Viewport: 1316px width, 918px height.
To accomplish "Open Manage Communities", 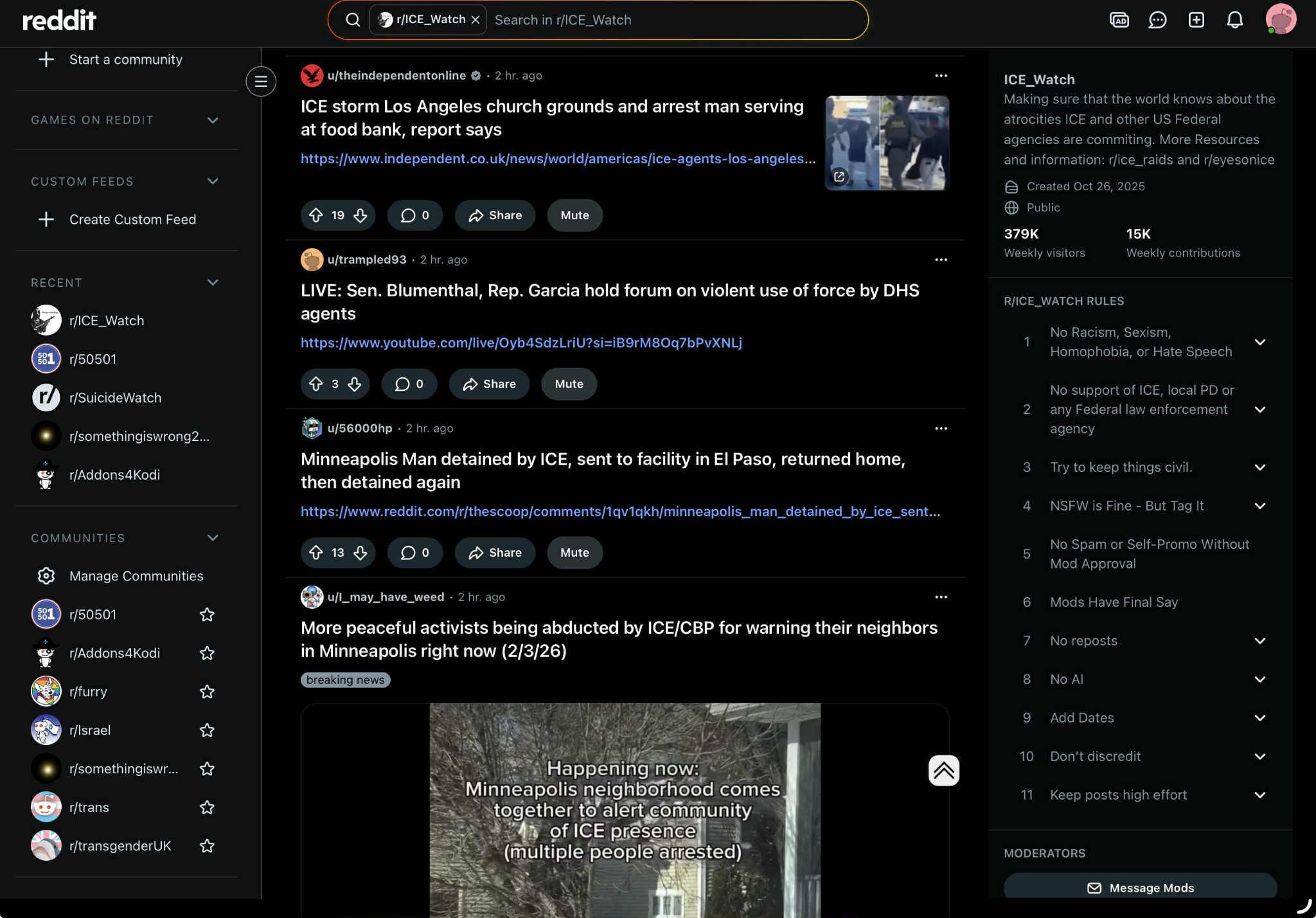I will 136,576.
